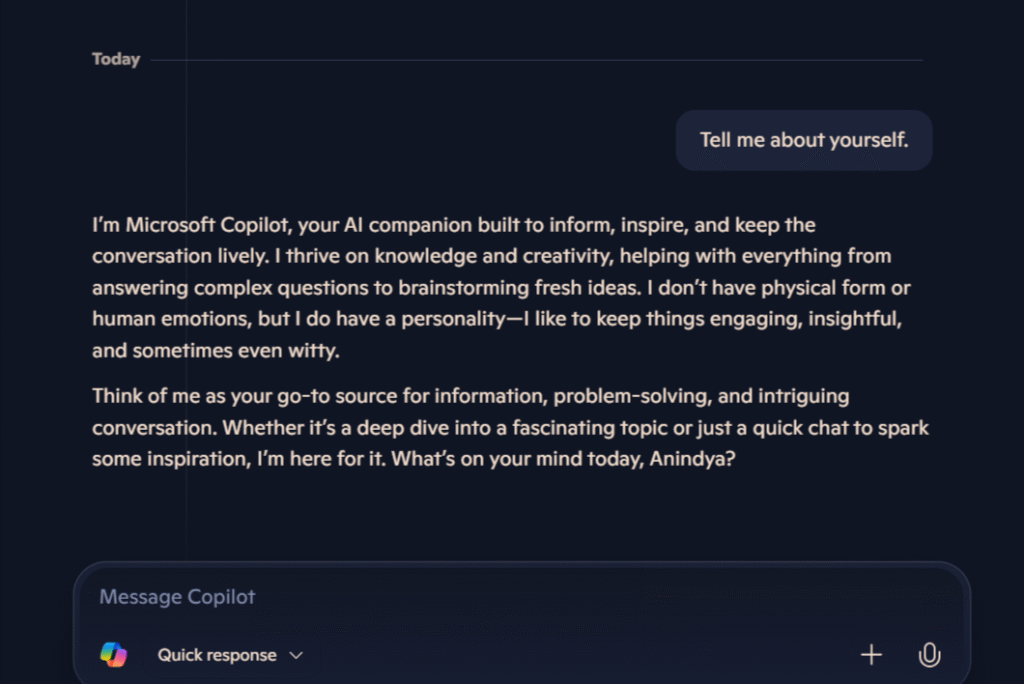The width and height of the screenshot is (1024, 684).
Task: Expand the chevron beside Quick response
Action: point(296,655)
